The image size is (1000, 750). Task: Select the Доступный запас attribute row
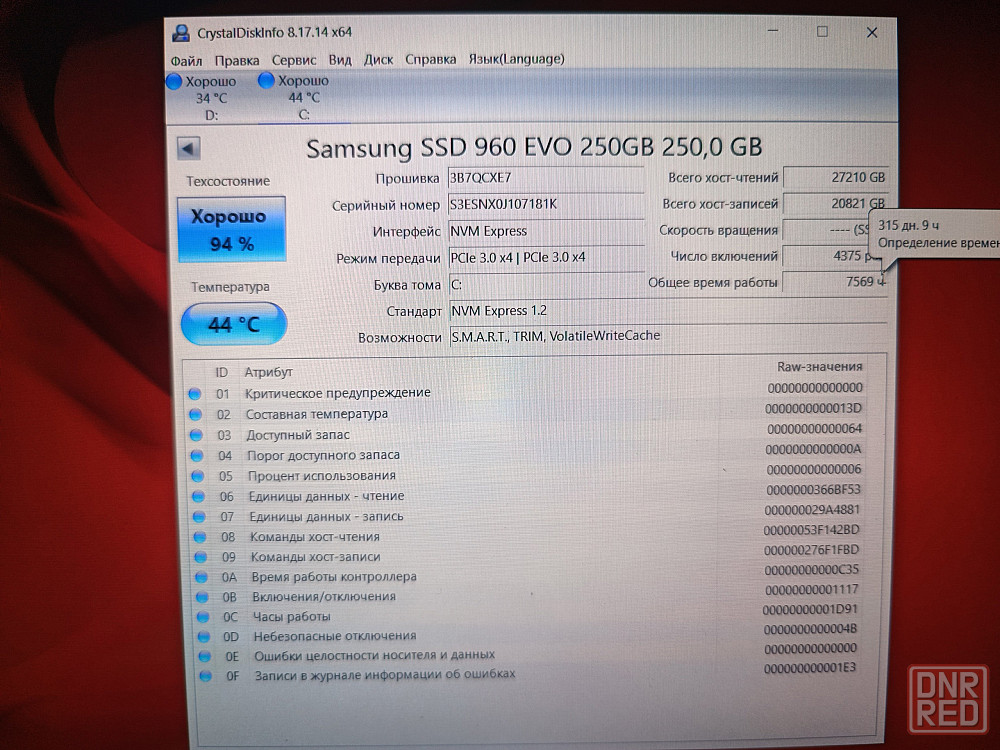527,432
